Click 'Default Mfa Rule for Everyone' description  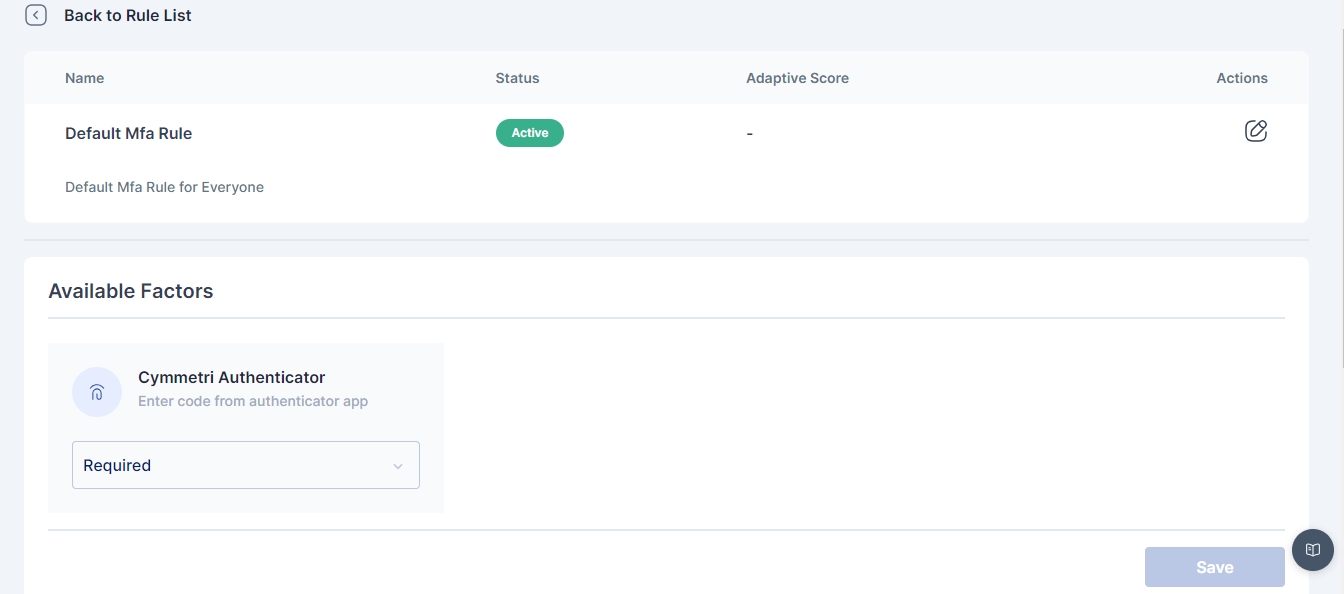(164, 187)
